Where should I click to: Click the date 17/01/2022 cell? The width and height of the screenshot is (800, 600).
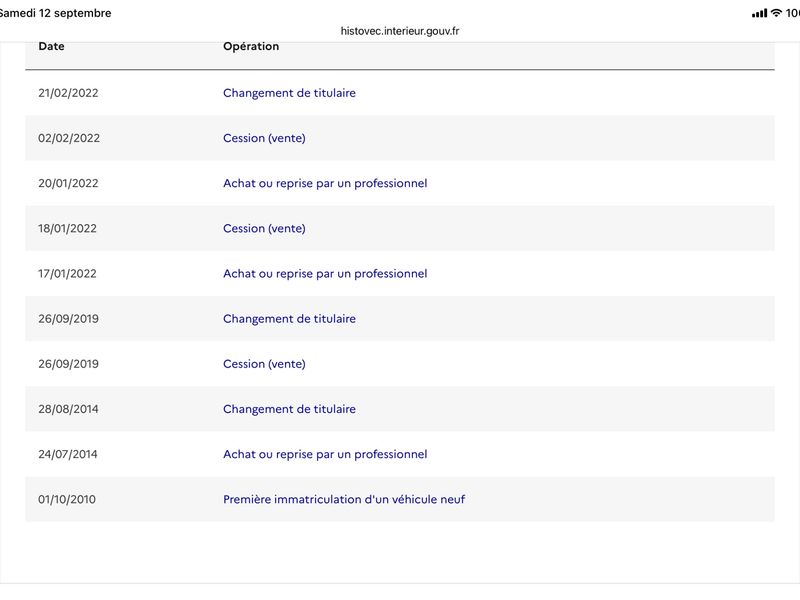(x=67, y=273)
